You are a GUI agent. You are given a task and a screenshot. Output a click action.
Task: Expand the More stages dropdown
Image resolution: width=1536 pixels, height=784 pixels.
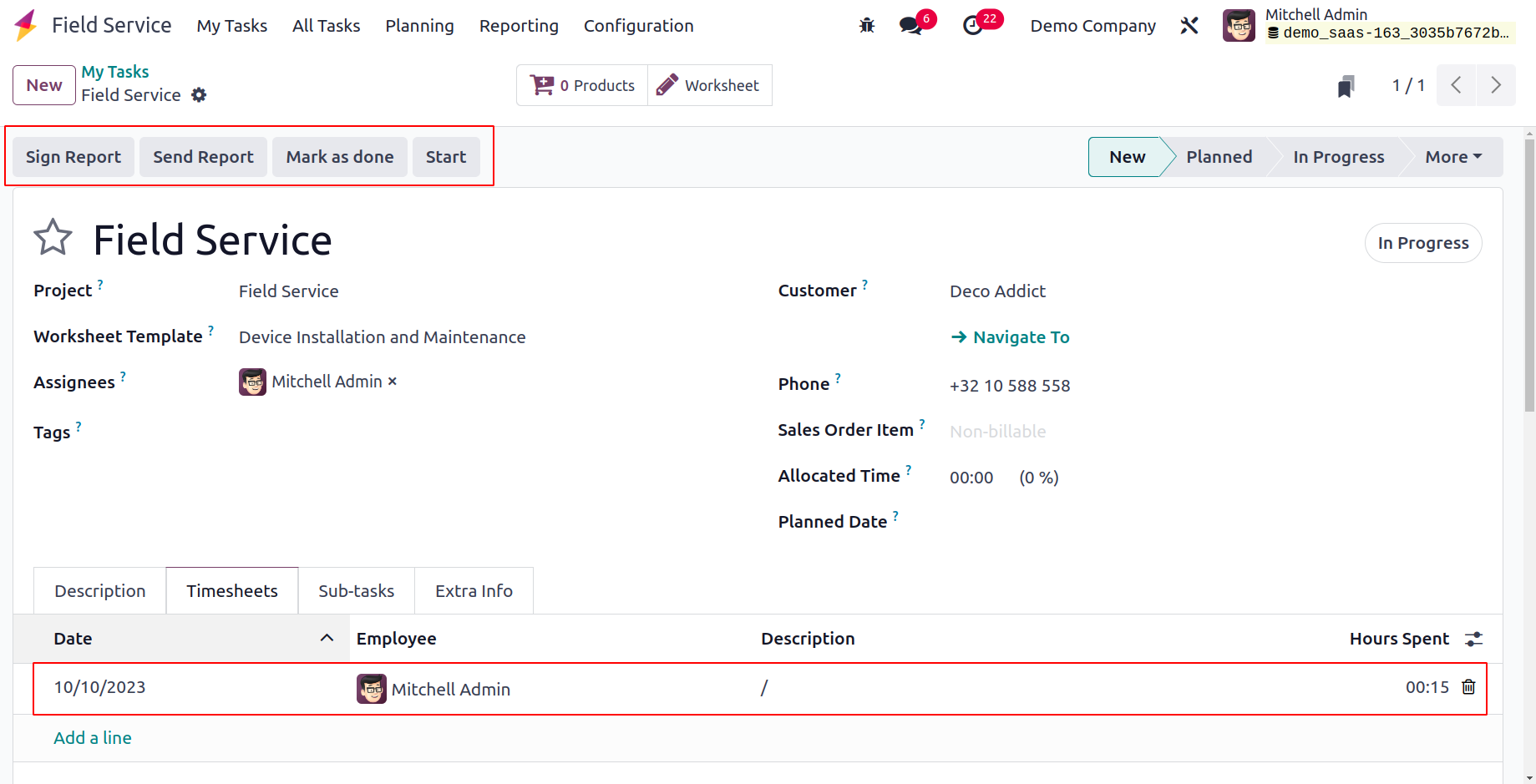pyautogui.click(x=1452, y=157)
